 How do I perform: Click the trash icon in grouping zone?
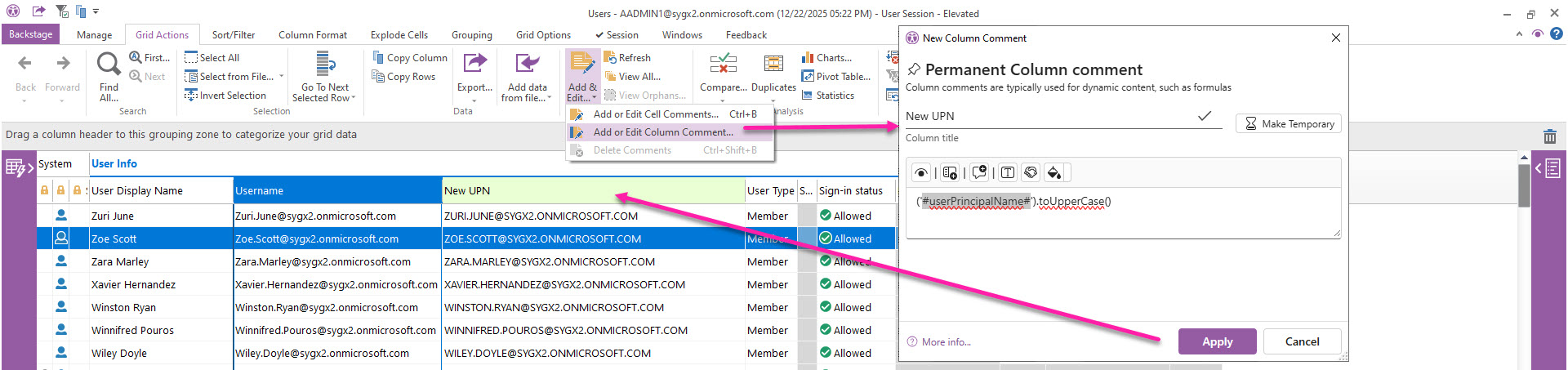point(1549,136)
